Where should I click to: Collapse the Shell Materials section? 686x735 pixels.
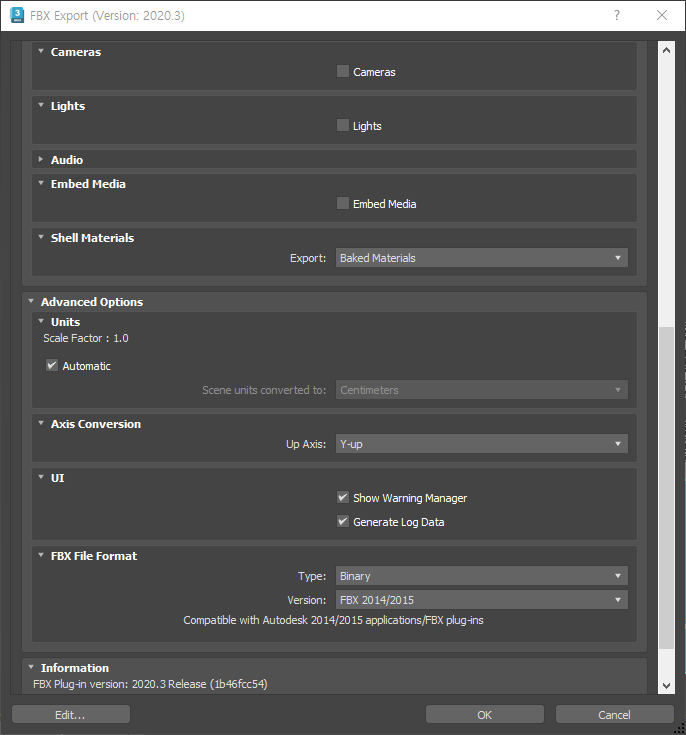coord(41,237)
